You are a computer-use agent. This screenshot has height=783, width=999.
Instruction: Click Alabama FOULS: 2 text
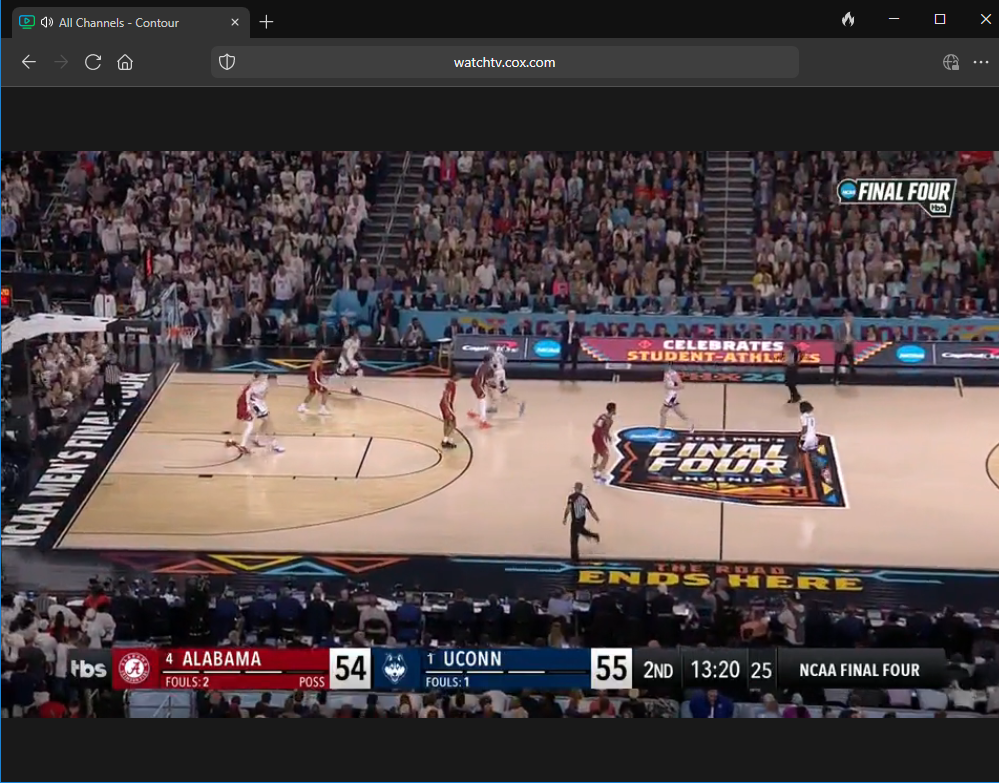tap(187, 682)
